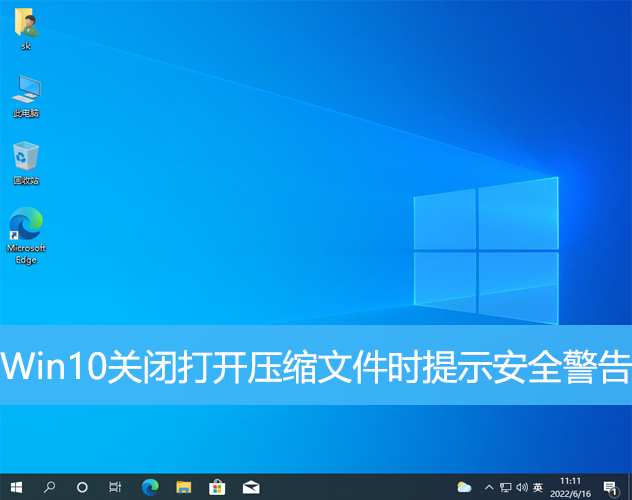Image resolution: width=632 pixels, height=500 pixels.
Task: Open Cortana circle icon in taskbar
Action: (82, 487)
